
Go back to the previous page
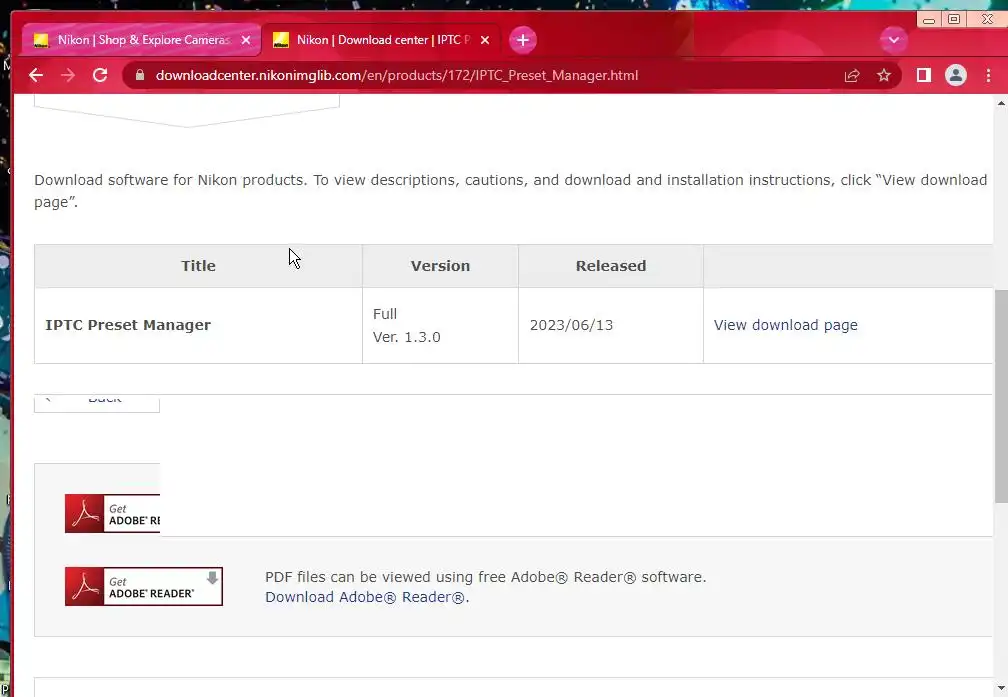(36, 75)
